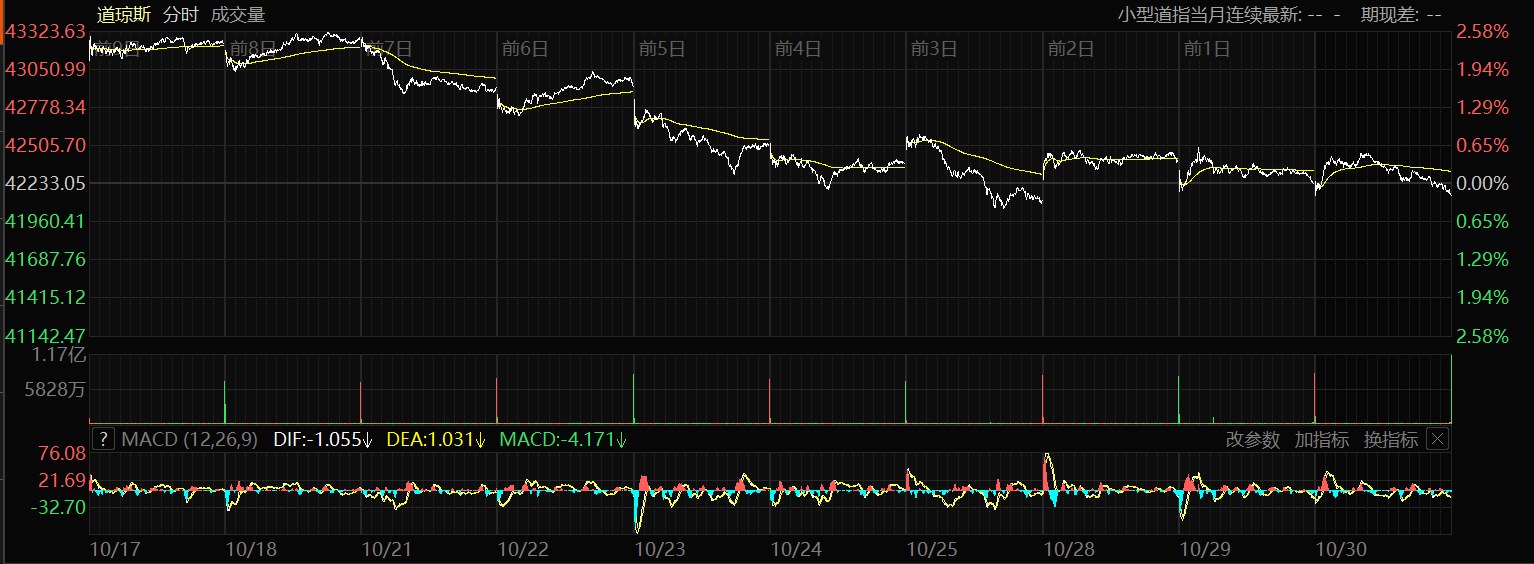Click the 42778.34 price axis label

point(46,107)
